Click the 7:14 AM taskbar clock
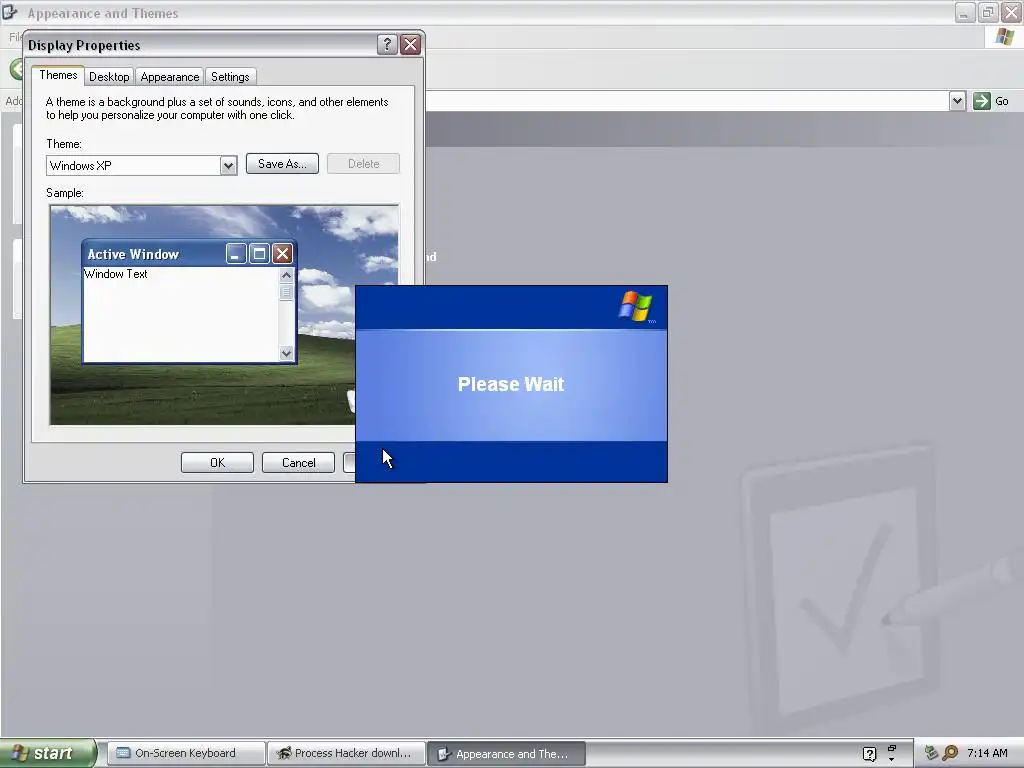Screen dimensions: 1024x768 pos(987,753)
